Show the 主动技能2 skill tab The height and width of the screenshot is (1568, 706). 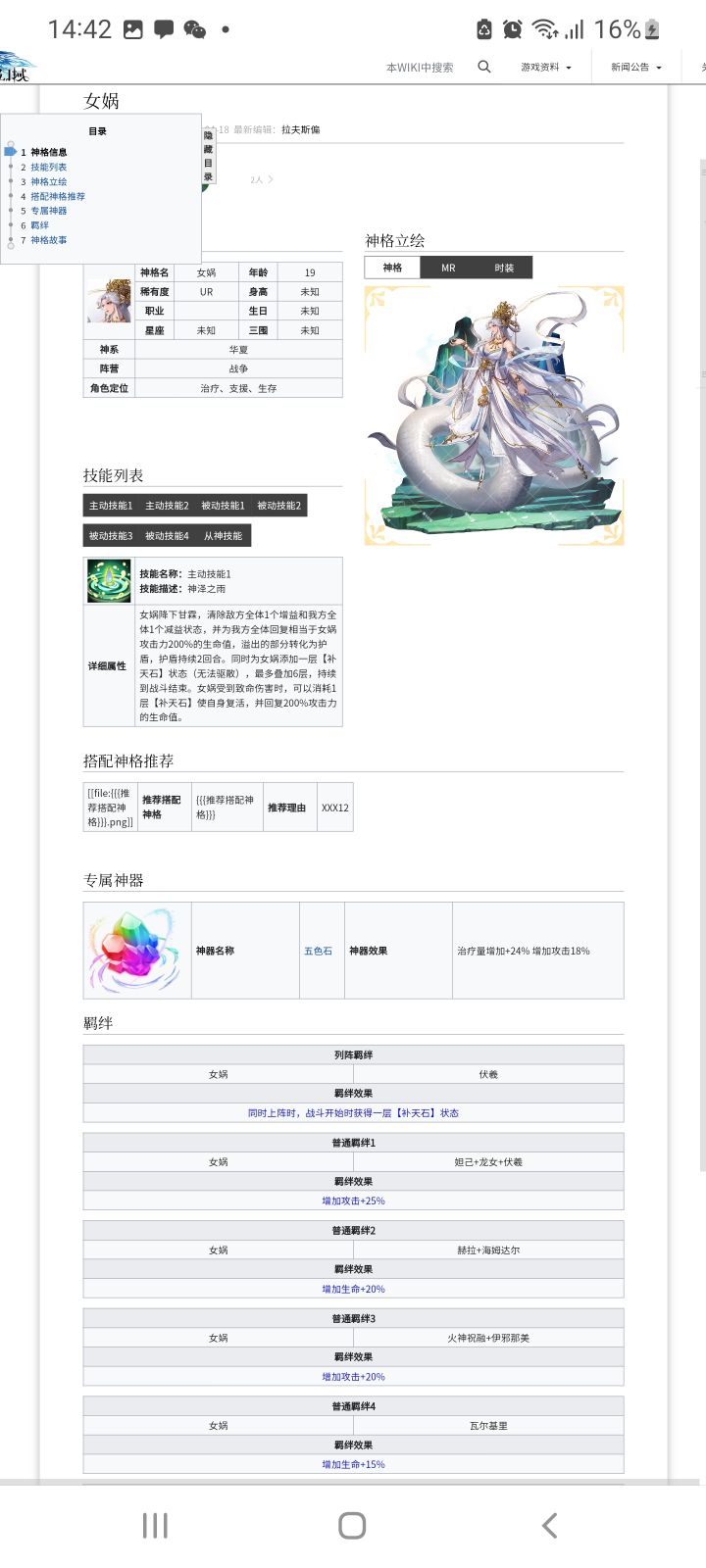point(167,506)
